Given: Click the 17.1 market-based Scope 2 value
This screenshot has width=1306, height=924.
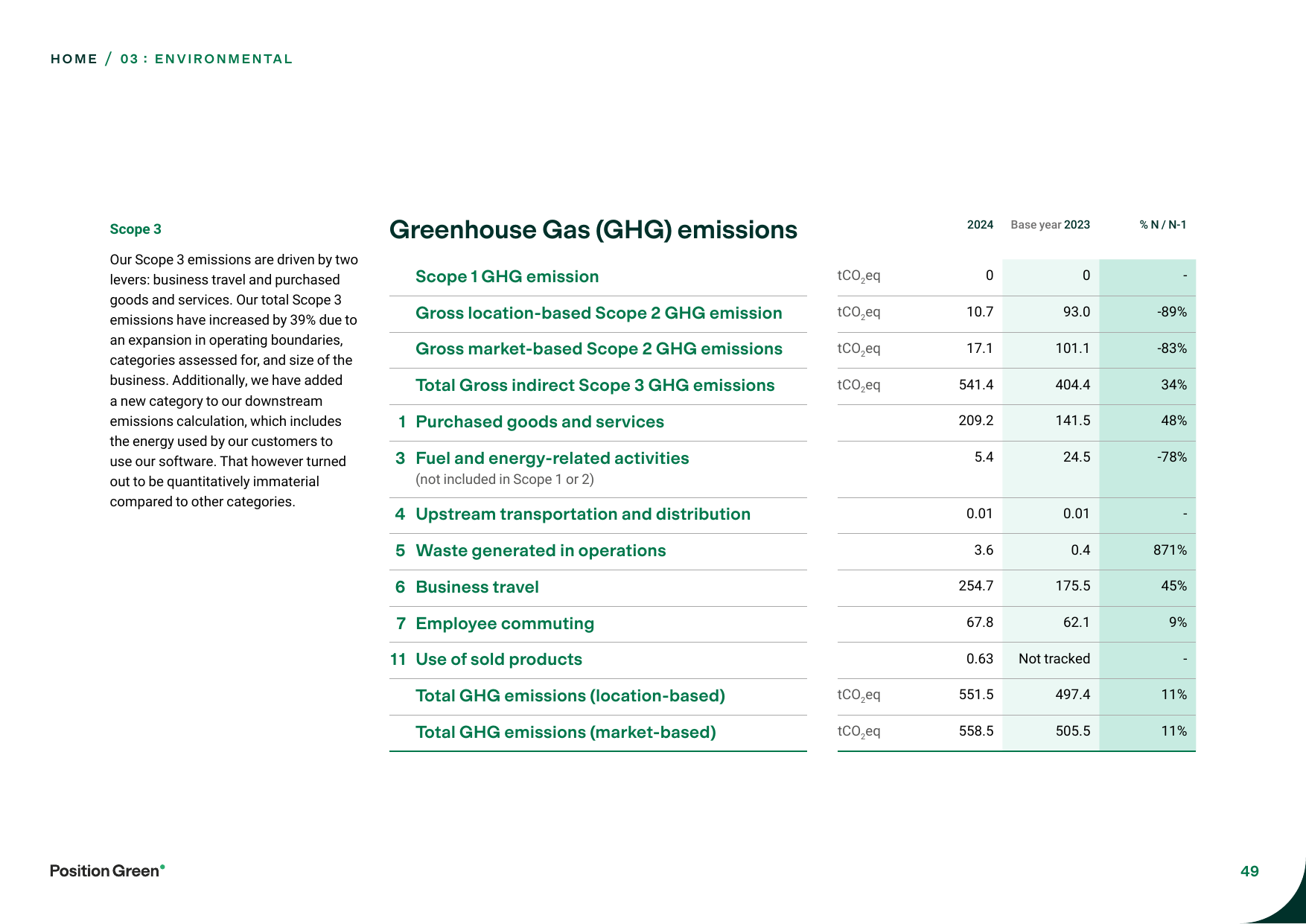Looking at the screenshot, I should (980, 348).
